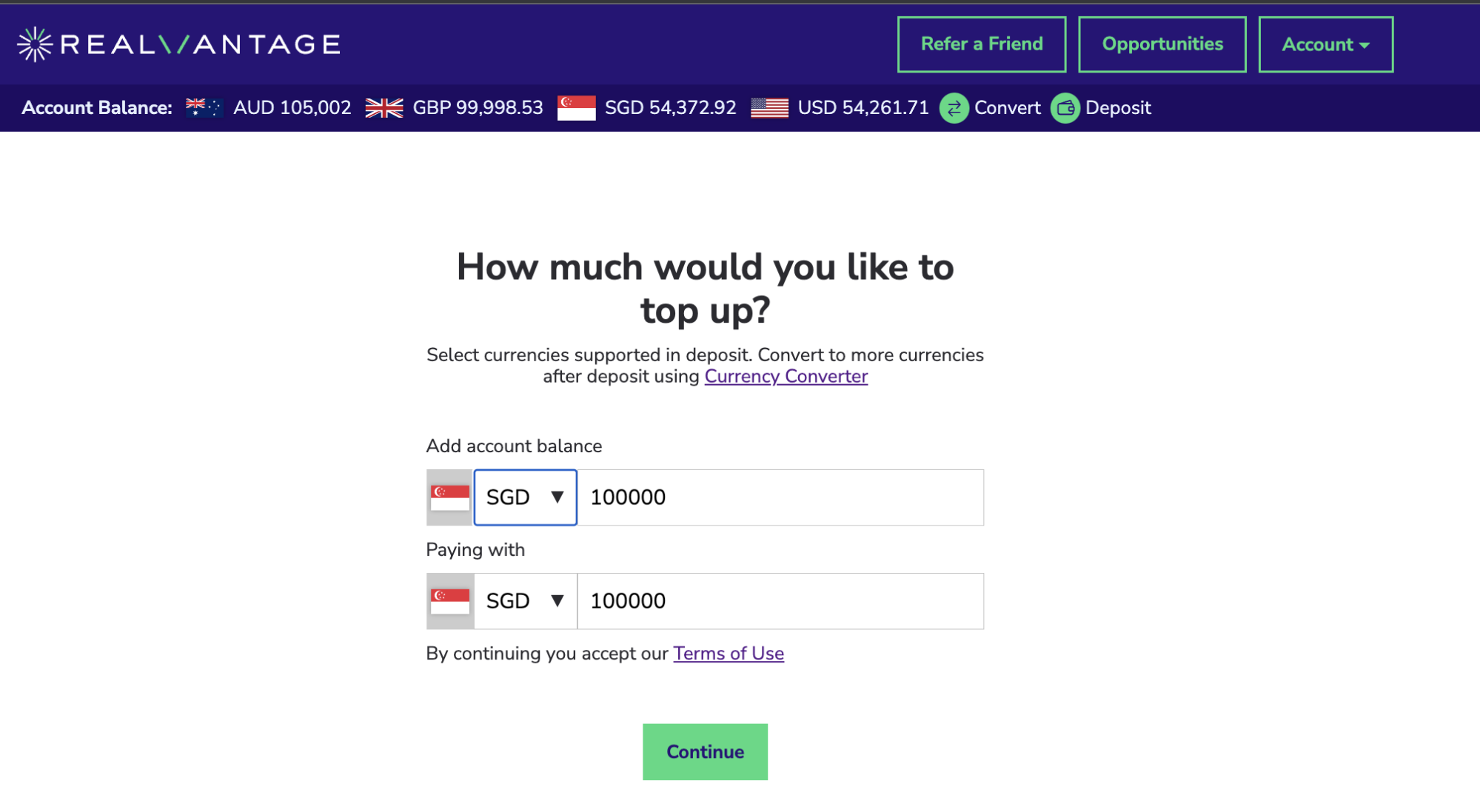Screen dimensions: 1480x812
Task: Click the Singapore flag beside Add account balance
Action: coord(450,497)
